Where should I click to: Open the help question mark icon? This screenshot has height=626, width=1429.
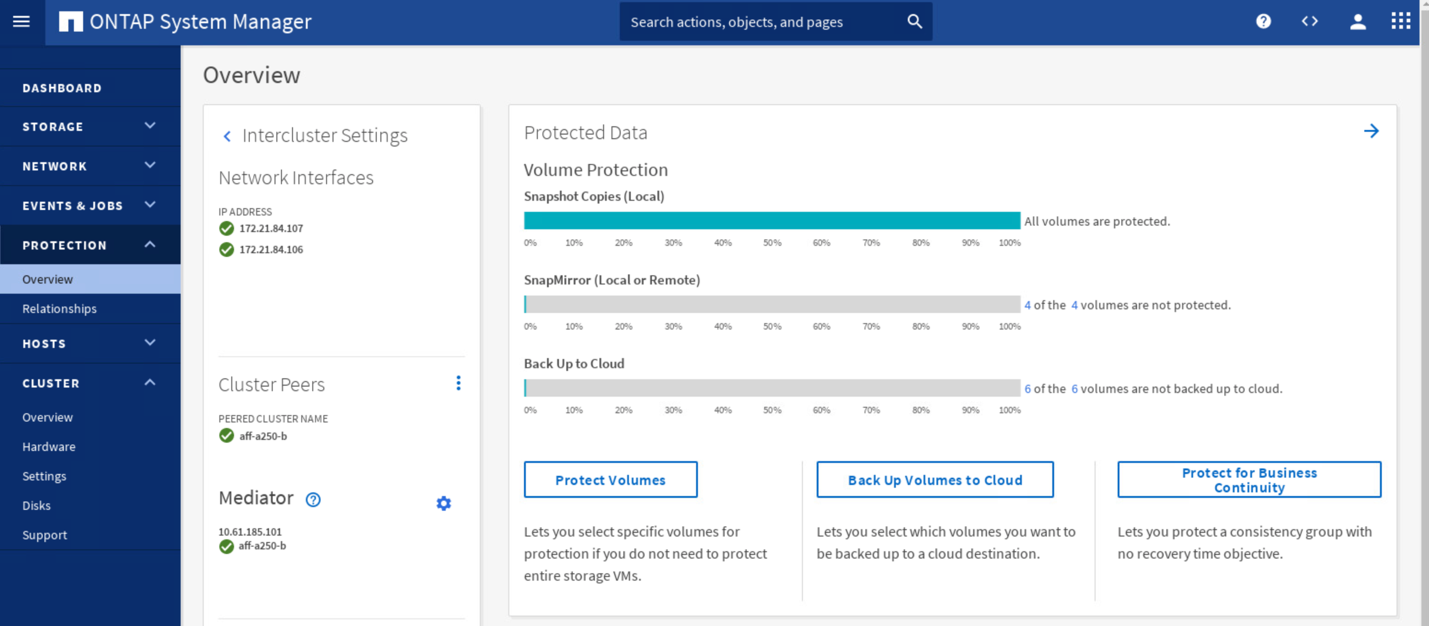pyautogui.click(x=1263, y=21)
